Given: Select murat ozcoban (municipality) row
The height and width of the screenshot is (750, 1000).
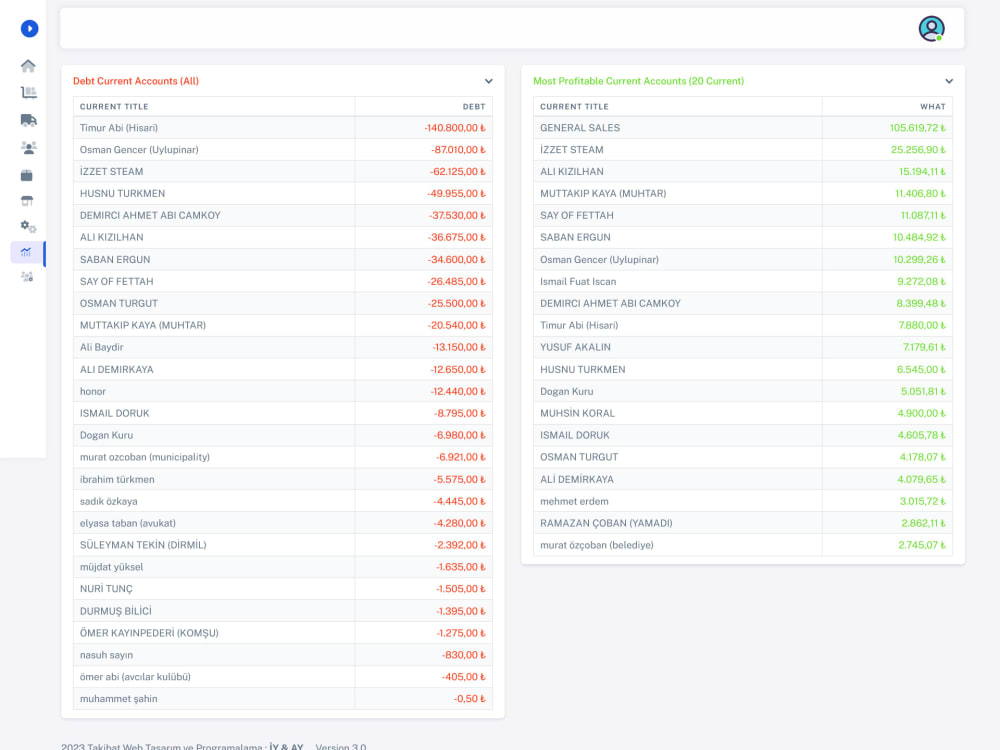Looking at the screenshot, I should point(283,457).
